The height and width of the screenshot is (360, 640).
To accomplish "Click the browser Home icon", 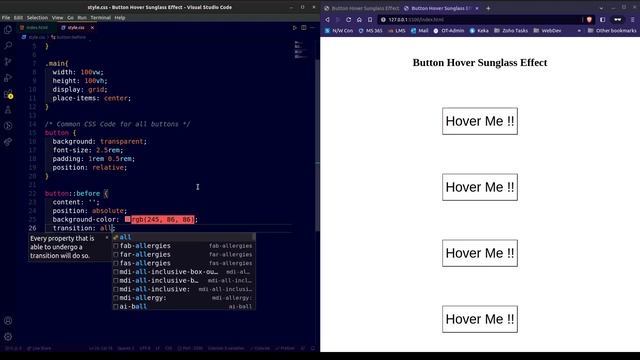I will [x=359, y=20].
